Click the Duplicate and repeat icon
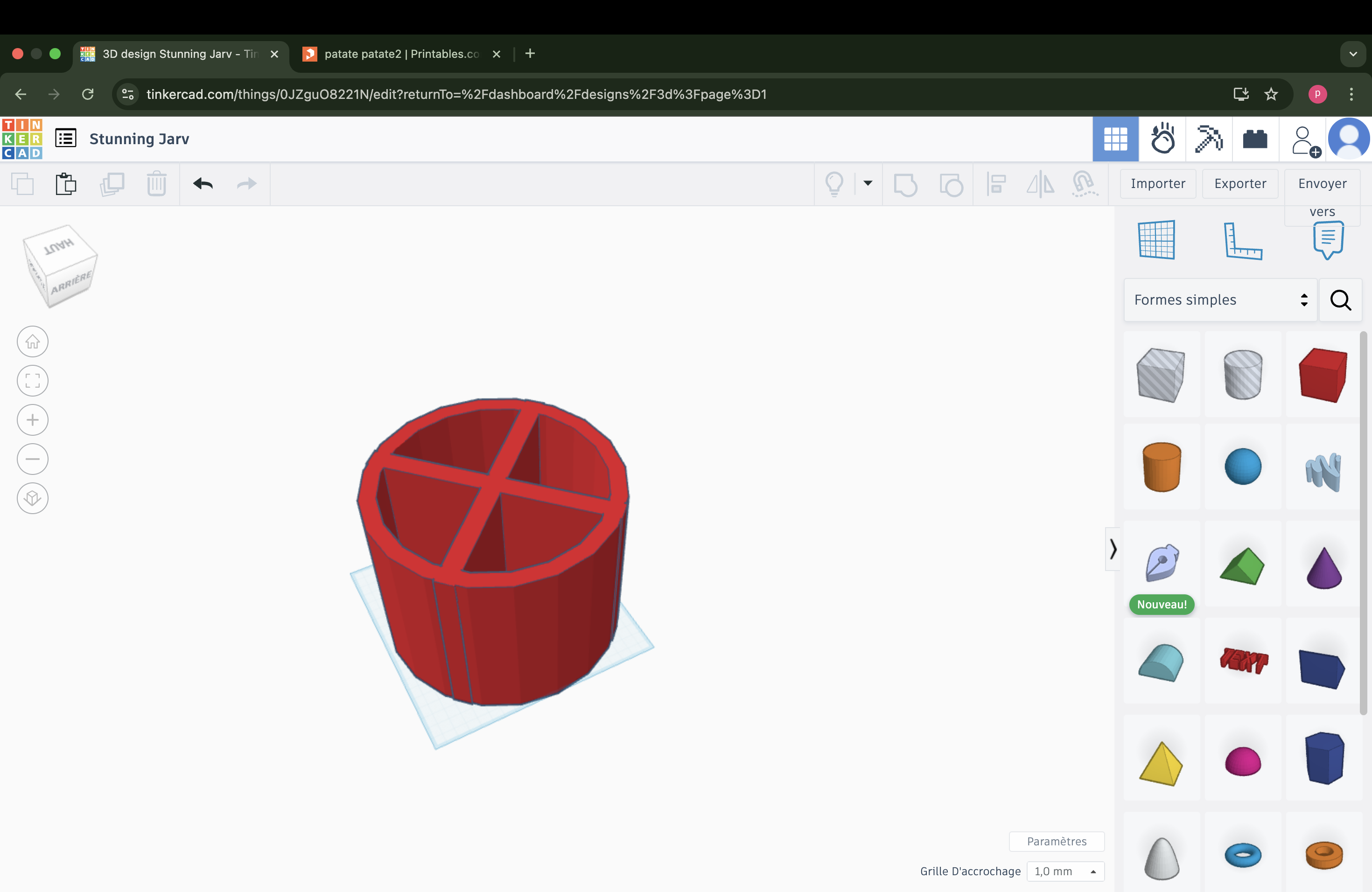Screen dimensions: 1372x892 (x=112, y=184)
